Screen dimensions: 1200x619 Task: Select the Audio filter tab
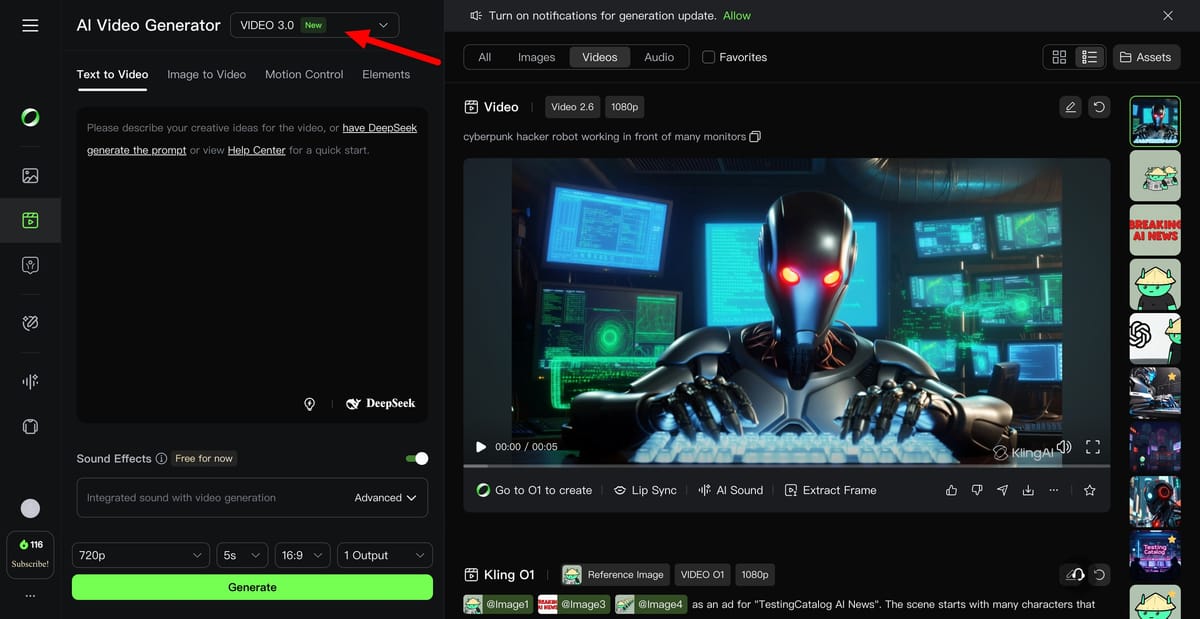click(658, 57)
